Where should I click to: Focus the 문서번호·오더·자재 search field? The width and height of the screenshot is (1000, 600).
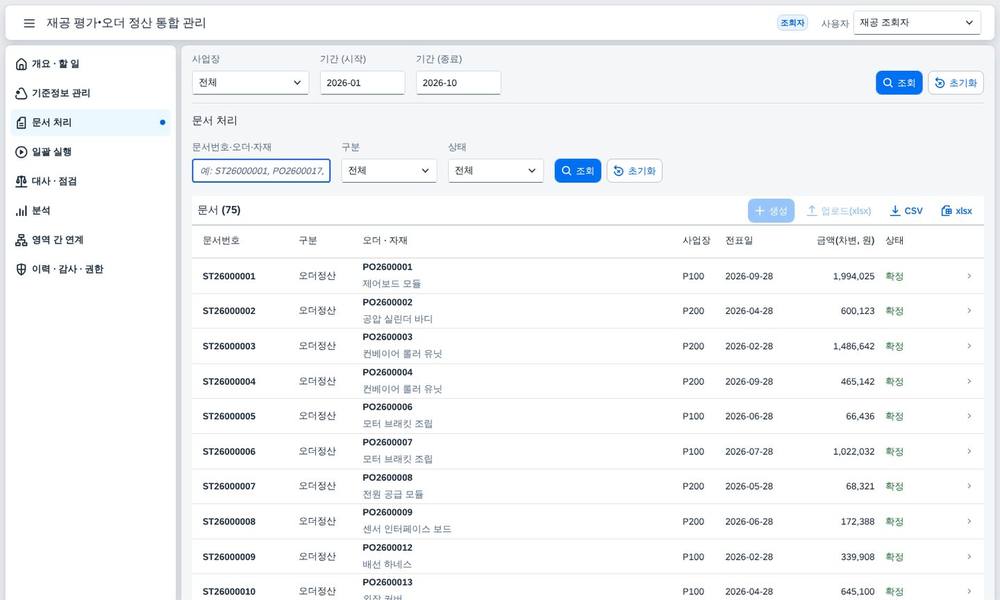pos(261,171)
